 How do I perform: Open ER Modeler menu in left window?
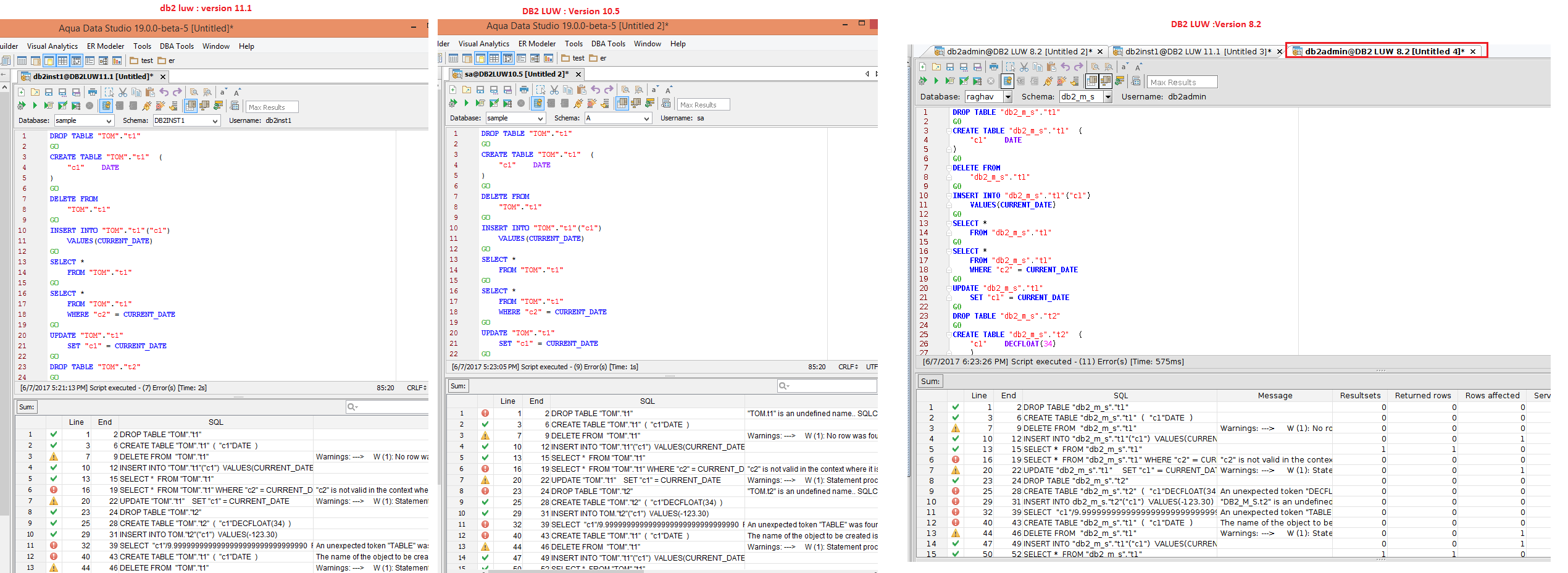(106, 46)
